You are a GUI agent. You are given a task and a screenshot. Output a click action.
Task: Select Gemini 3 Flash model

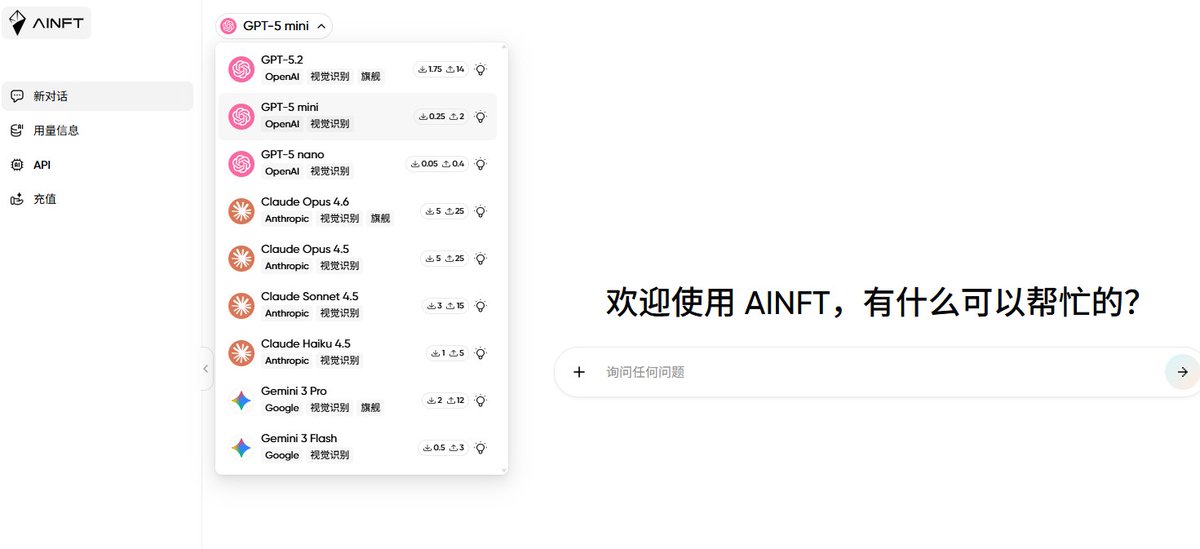click(x=358, y=447)
